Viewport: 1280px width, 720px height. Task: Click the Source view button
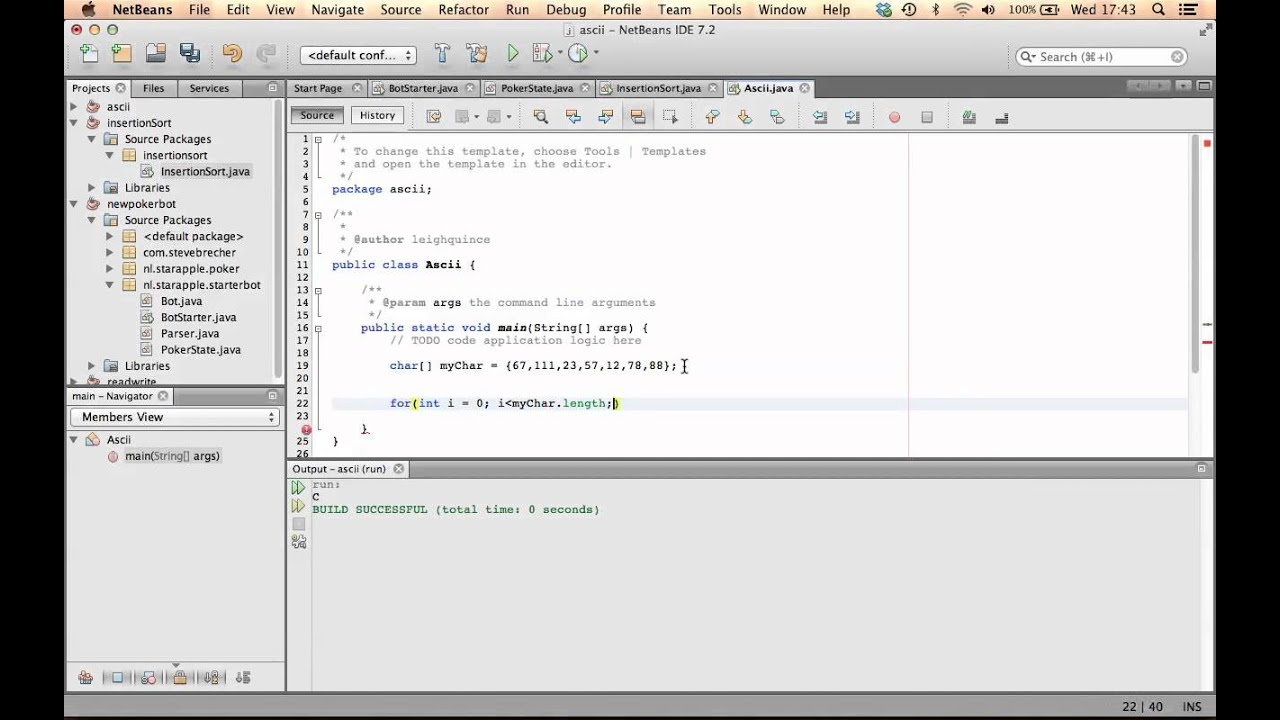317,115
